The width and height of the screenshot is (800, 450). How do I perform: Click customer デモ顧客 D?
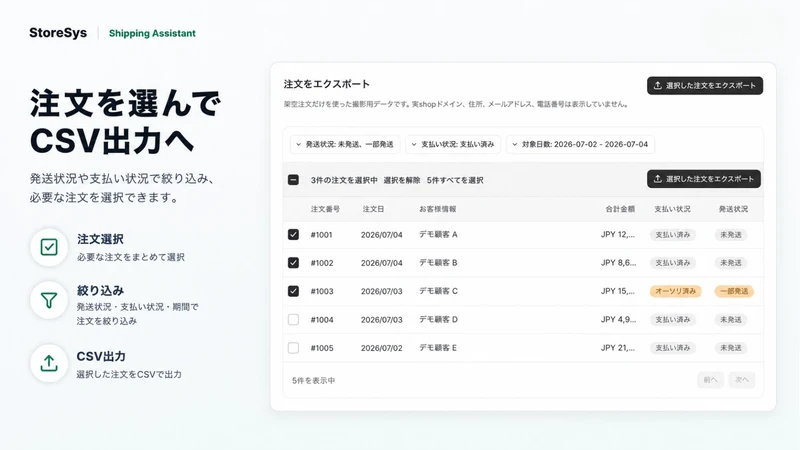[438, 320]
